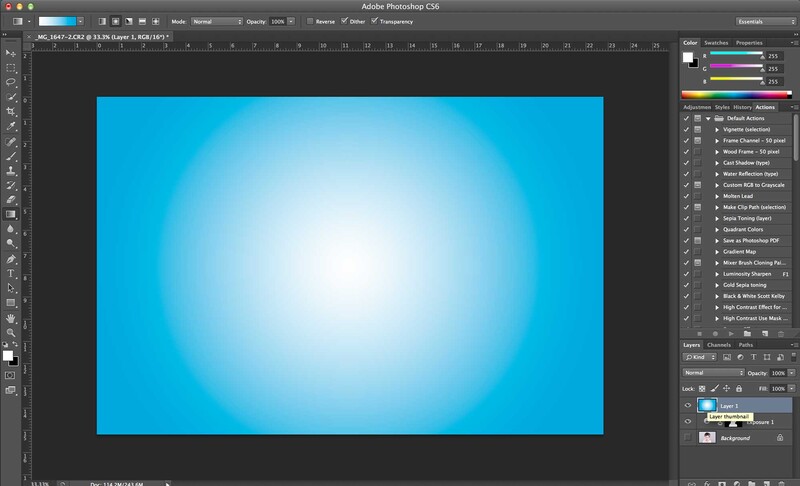Choose the Reflected gradient style
800x486 pixels.
tap(142, 21)
